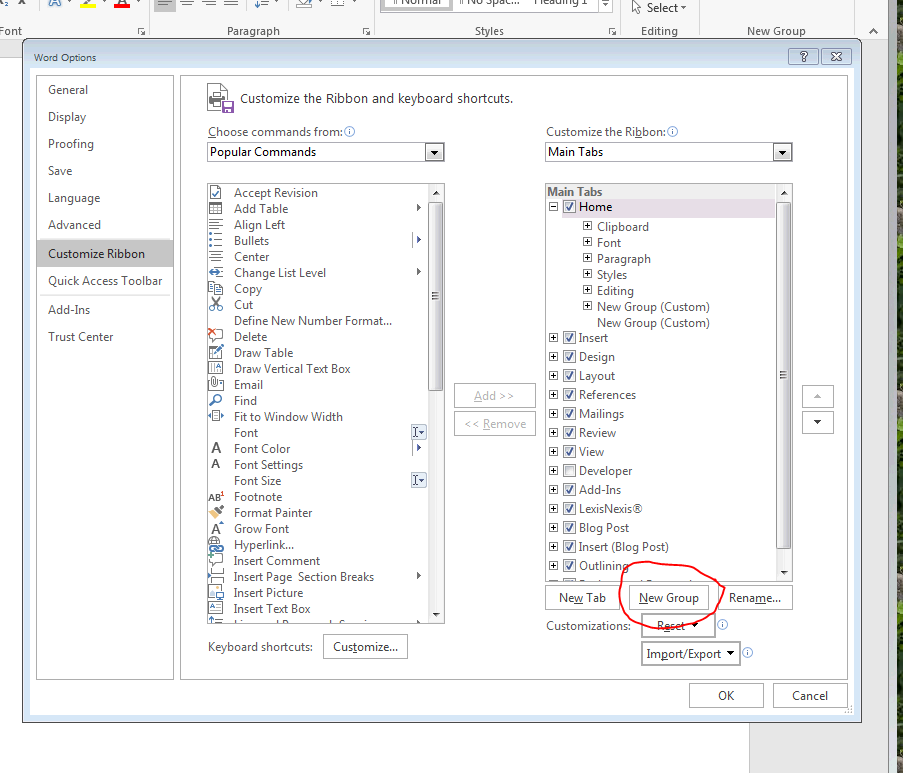Expand the Clipboard group node

[x=588, y=227]
